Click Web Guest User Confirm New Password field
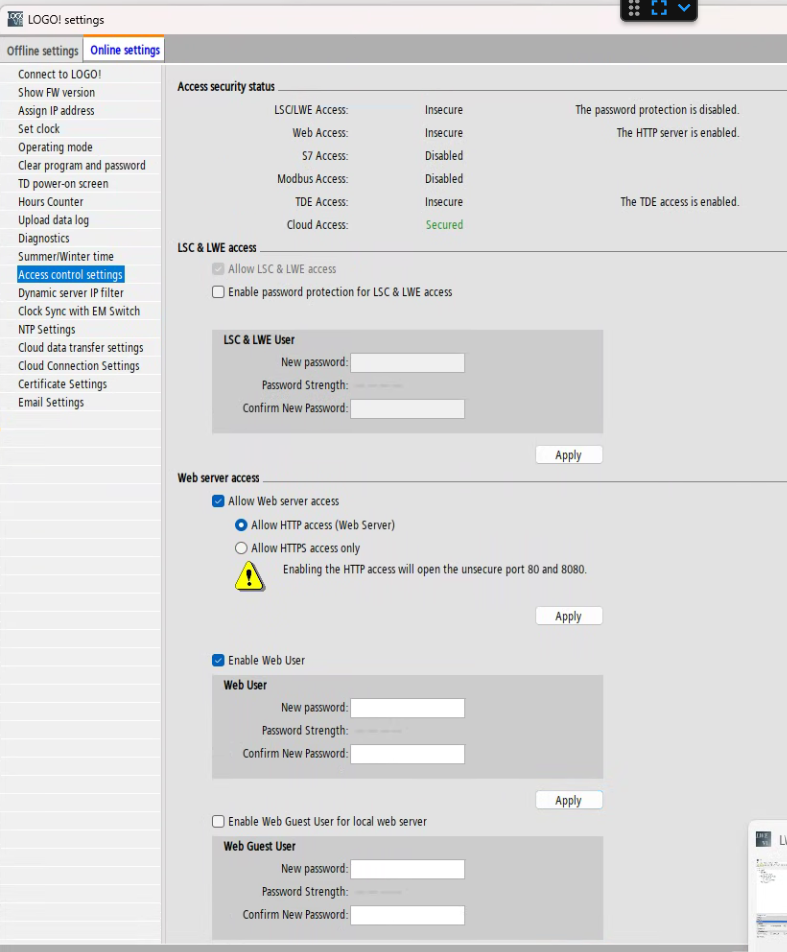 (x=407, y=915)
